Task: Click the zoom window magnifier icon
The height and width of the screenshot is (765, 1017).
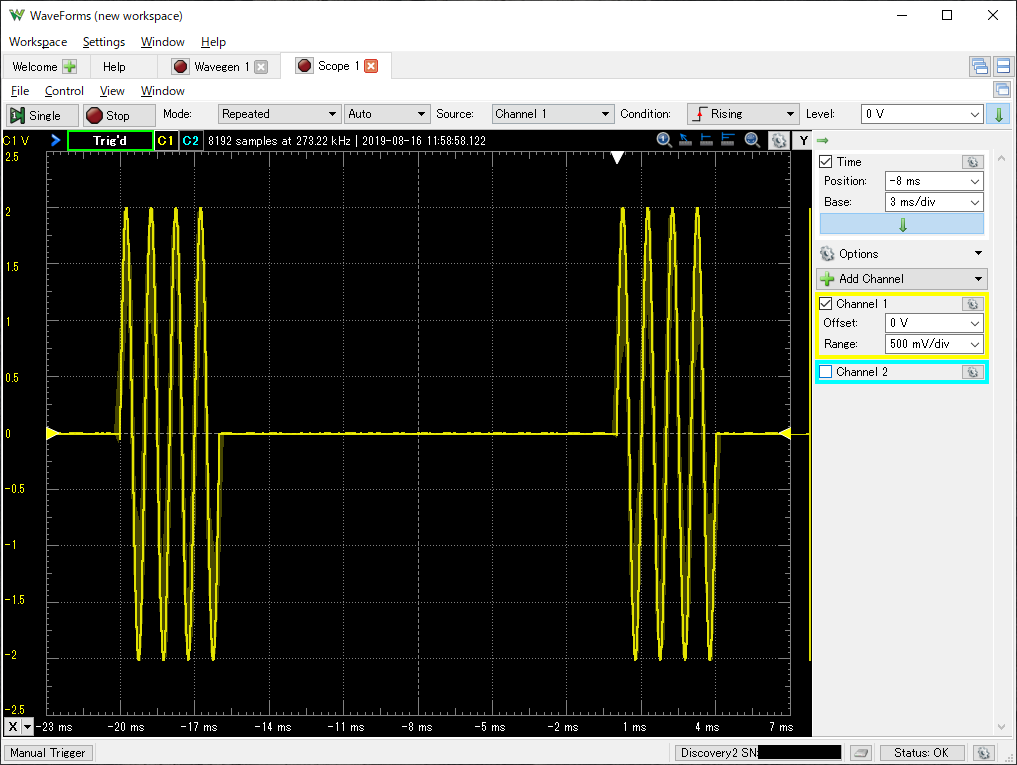Action: coord(752,140)
